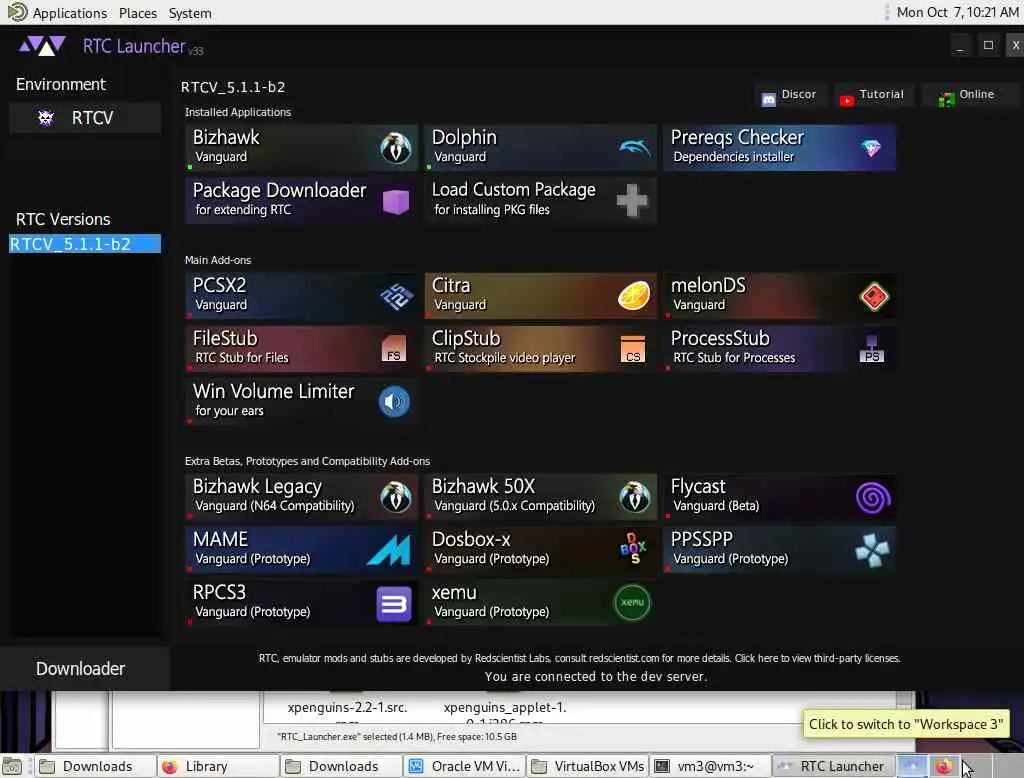The height and width of the screenshot is (778, 1024).
Task: Click RTCV environment gear icon
Action: tap(46, 118)
